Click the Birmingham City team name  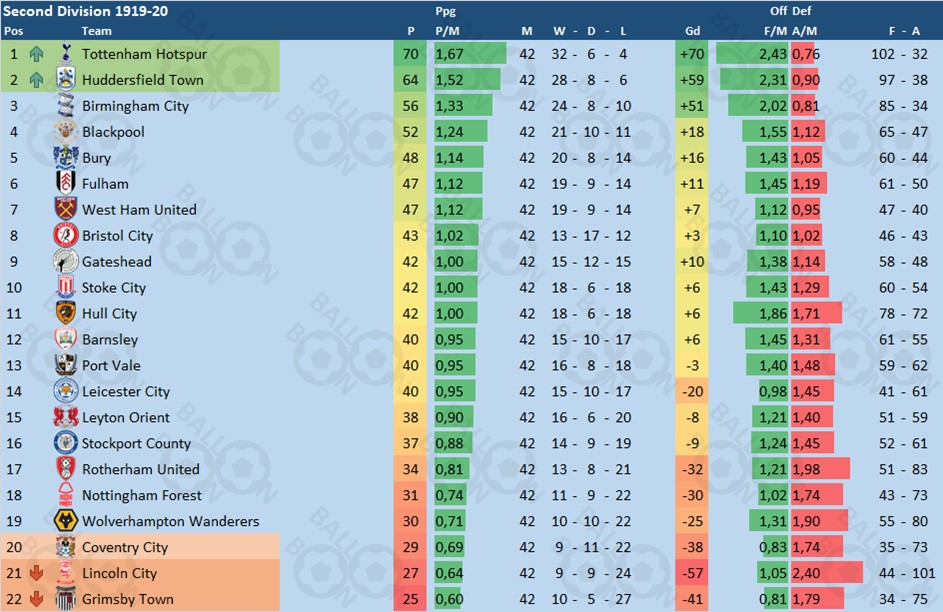pos(135,106)
